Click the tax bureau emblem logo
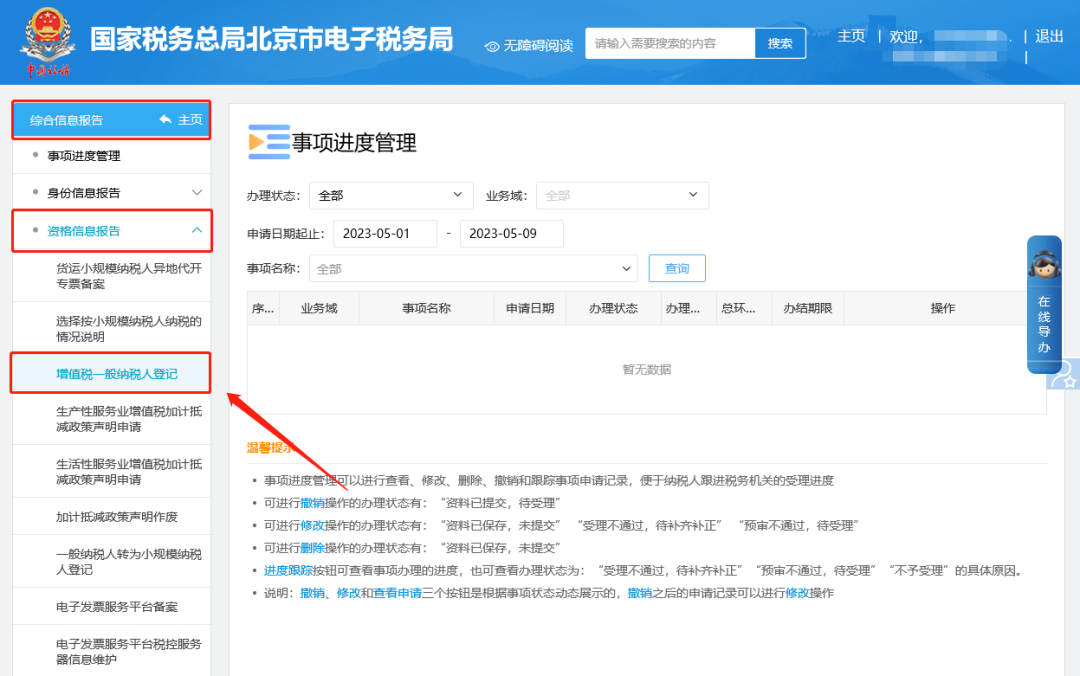This screenshot has width=1080, height=676. point(48,41)
